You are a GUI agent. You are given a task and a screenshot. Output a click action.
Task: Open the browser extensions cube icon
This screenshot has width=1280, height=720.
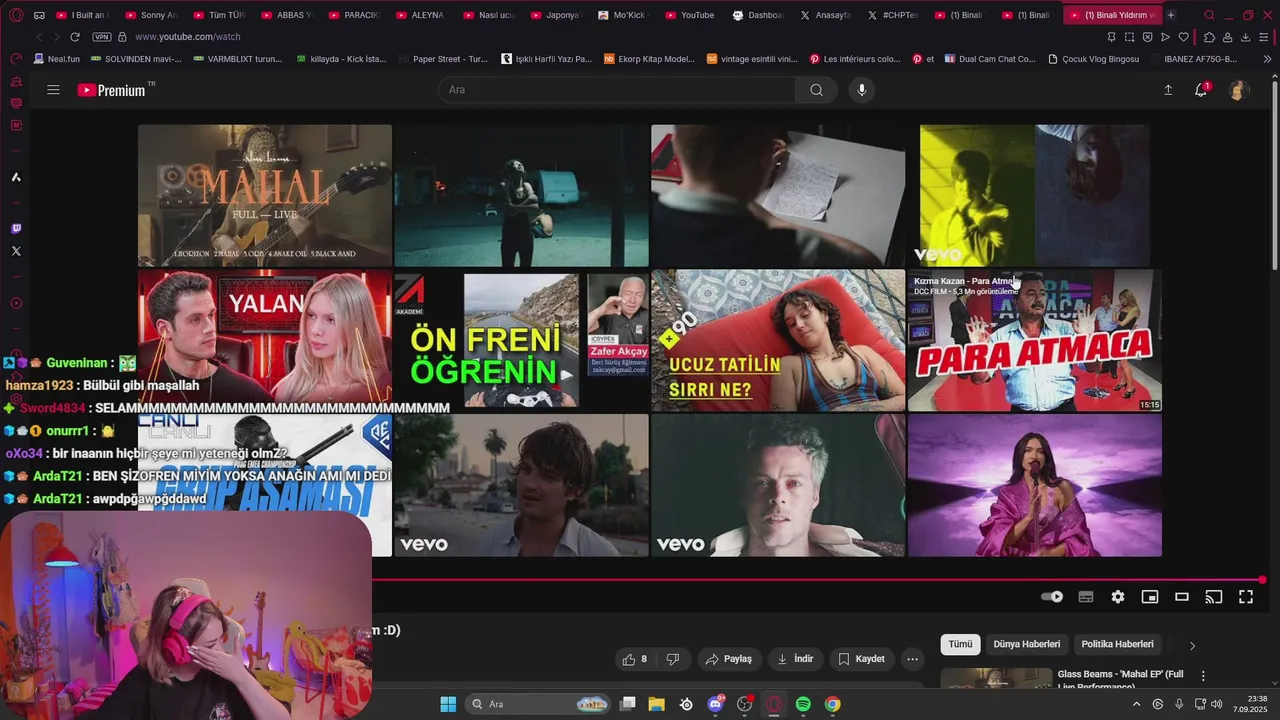pyautogui.click(x=1209, y=37)
